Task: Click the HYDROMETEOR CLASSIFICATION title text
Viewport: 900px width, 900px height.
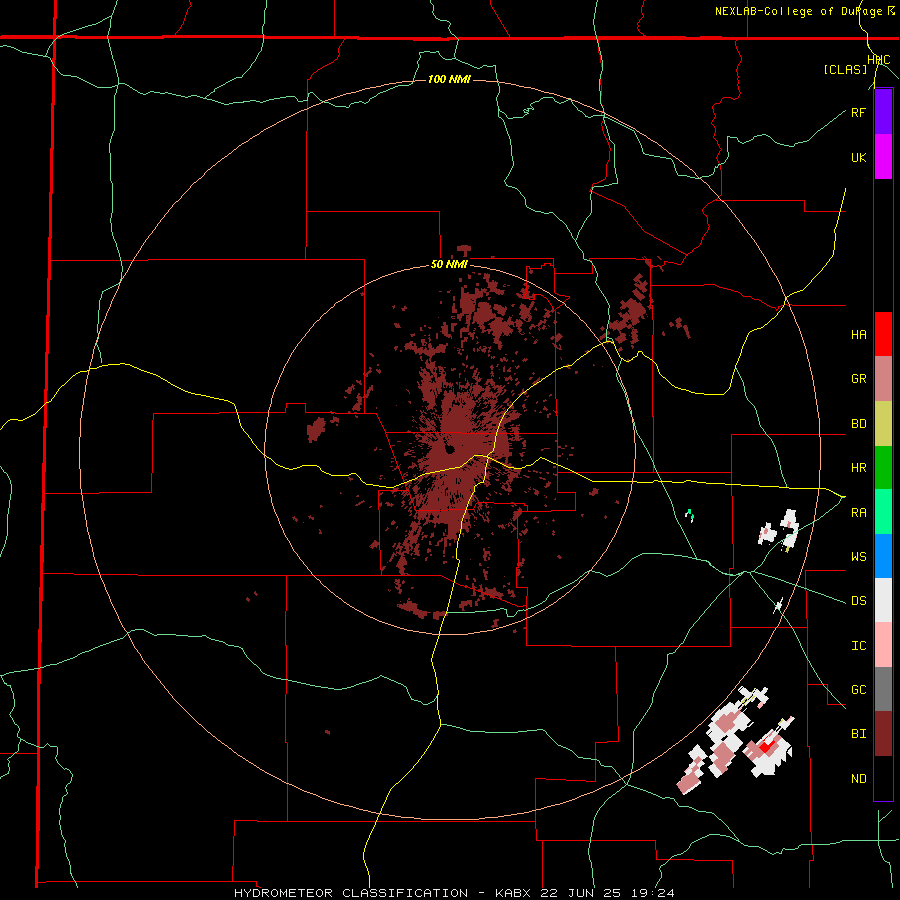Action: 351,893
